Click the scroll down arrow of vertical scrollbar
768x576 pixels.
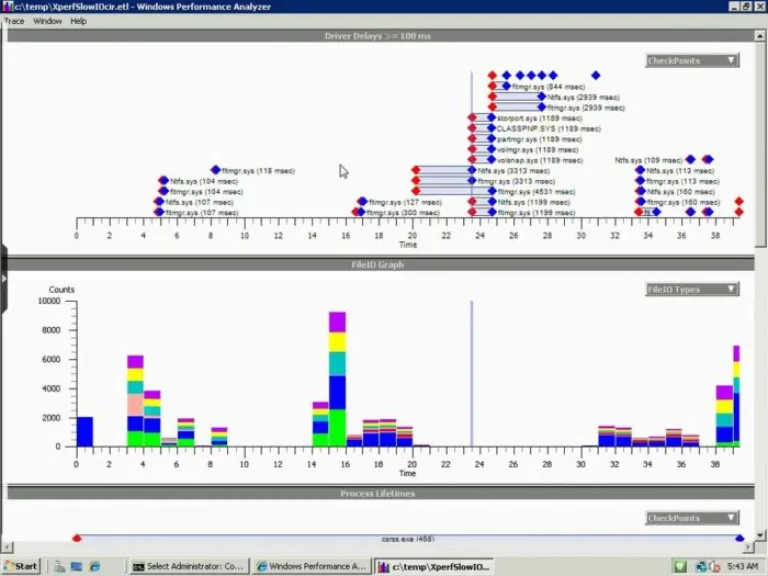pyautogui.click(x=760, y=535)
